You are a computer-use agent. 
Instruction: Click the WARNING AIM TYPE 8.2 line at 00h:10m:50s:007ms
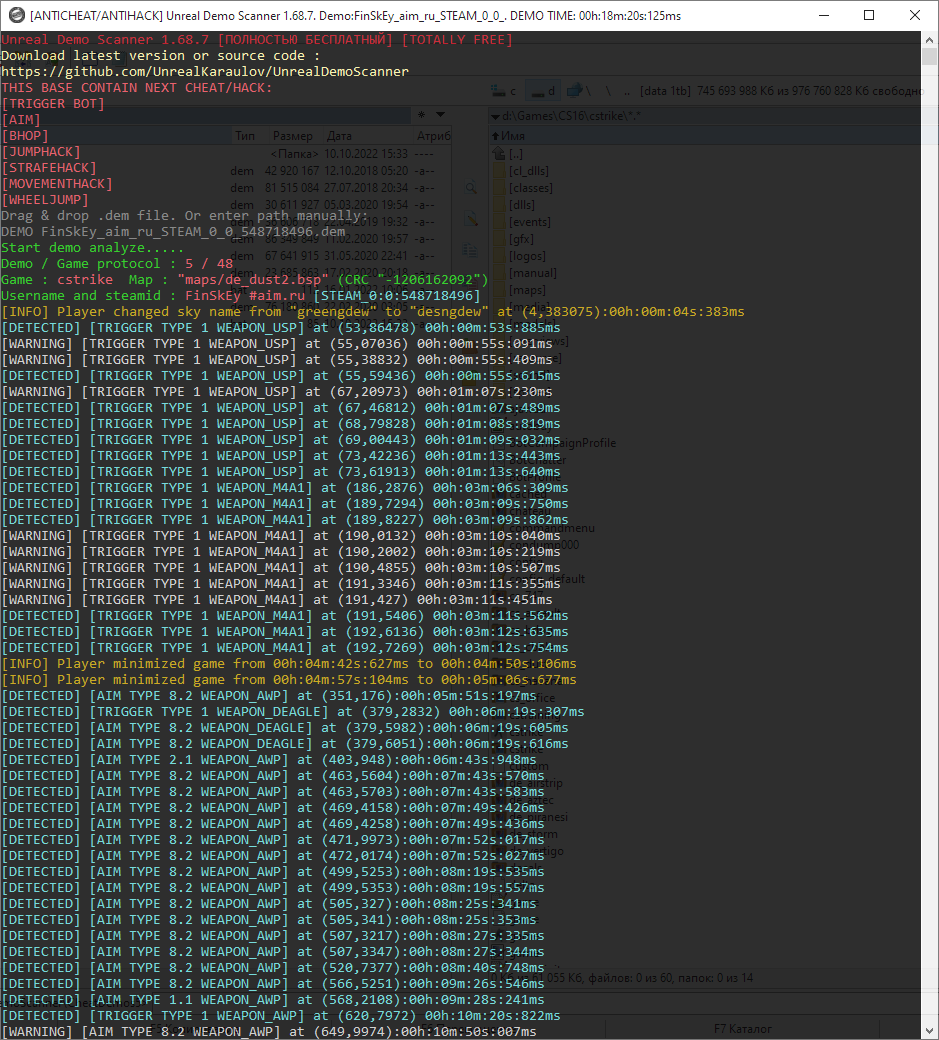(x=269, y=1031)
